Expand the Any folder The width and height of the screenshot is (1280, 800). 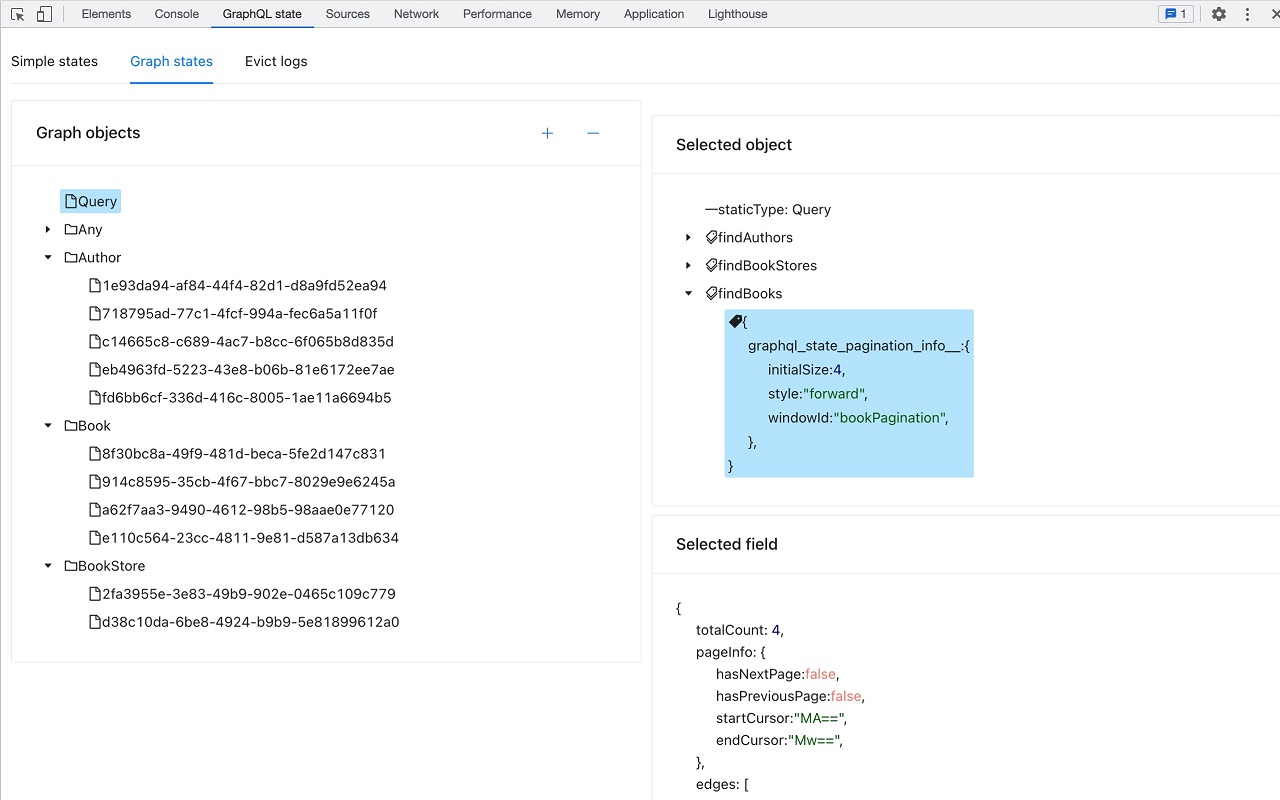tap(48, 230)
